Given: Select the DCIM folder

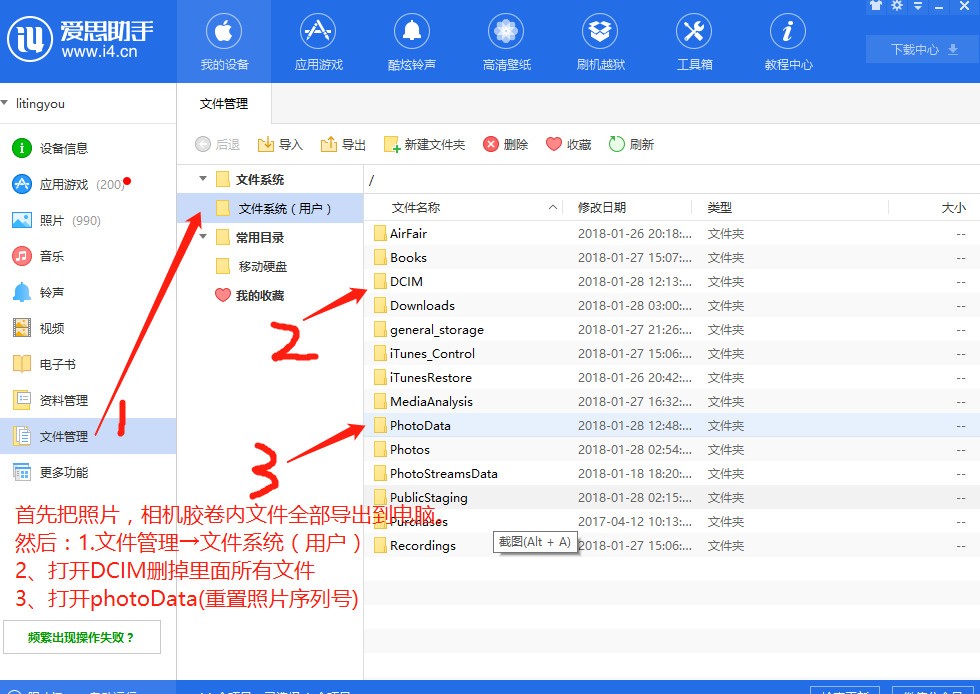Looking at the screenshot, I should point(672,281).
